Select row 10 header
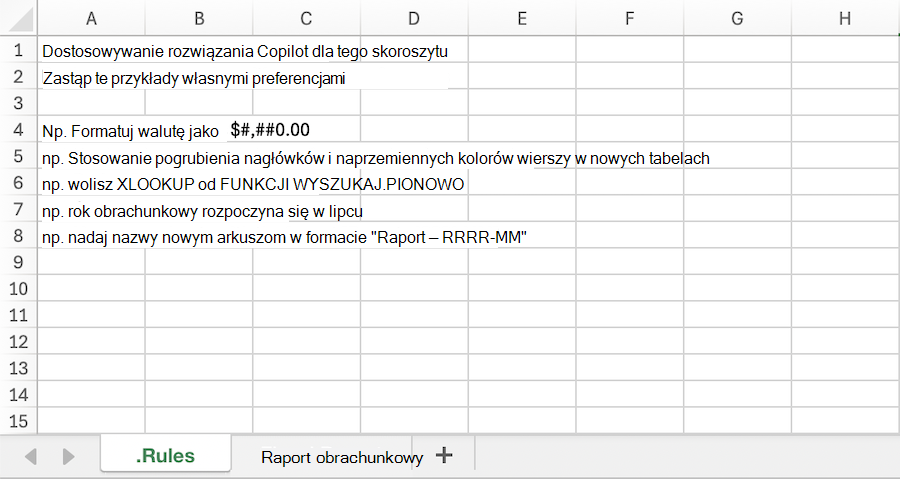This screenshot has width=900, height=479. 18,289
